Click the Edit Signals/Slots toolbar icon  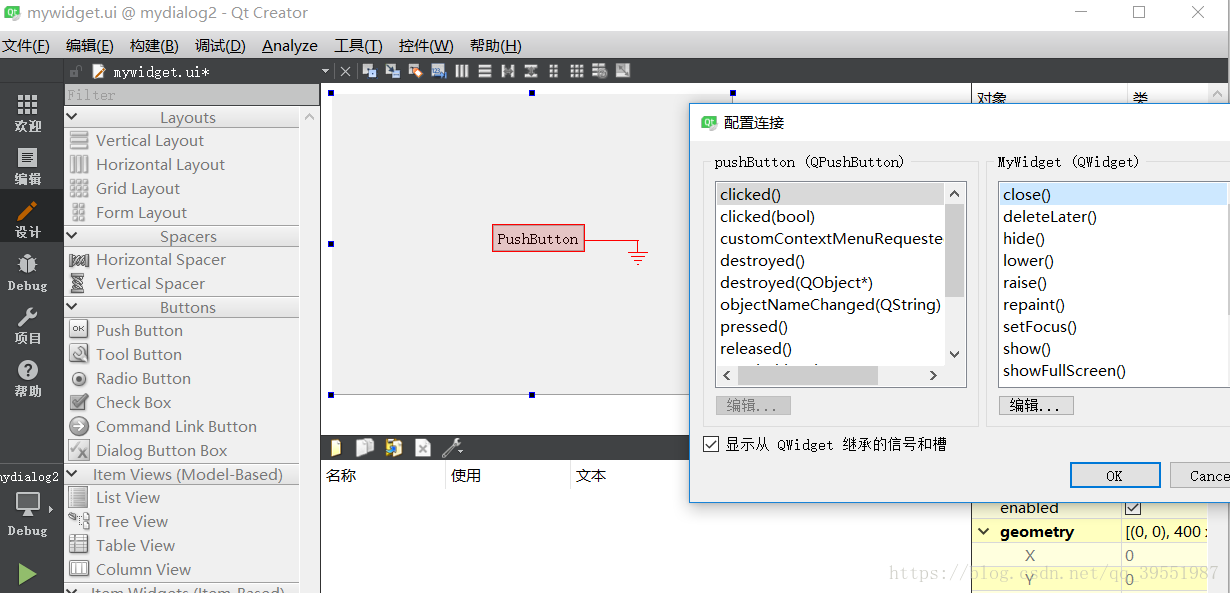(x=393, y=71)
